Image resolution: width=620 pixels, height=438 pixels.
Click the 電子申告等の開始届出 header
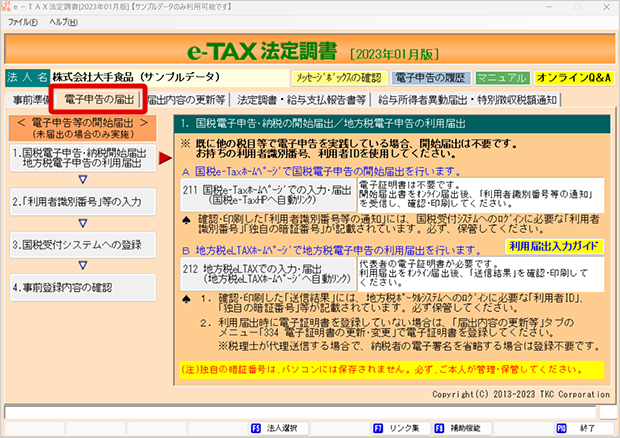click(x=83, y=128)
